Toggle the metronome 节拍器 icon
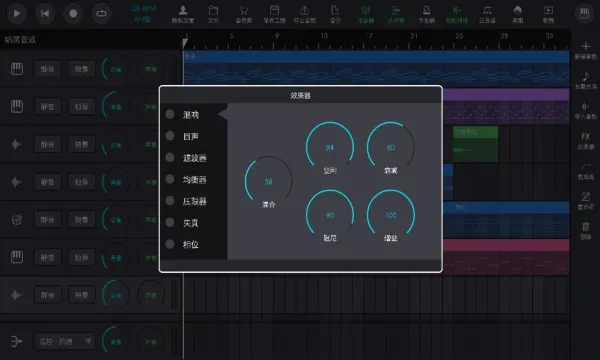600x360 pixels. [x=426, y=10]
